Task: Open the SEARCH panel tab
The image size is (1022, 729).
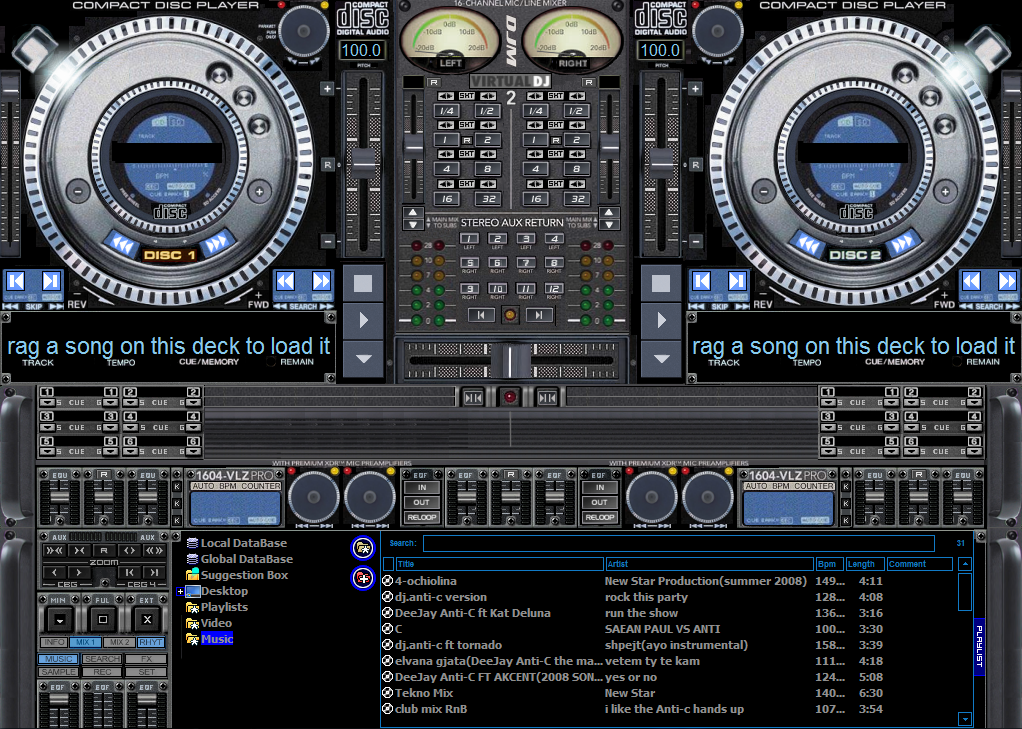Action: [102, 659]
